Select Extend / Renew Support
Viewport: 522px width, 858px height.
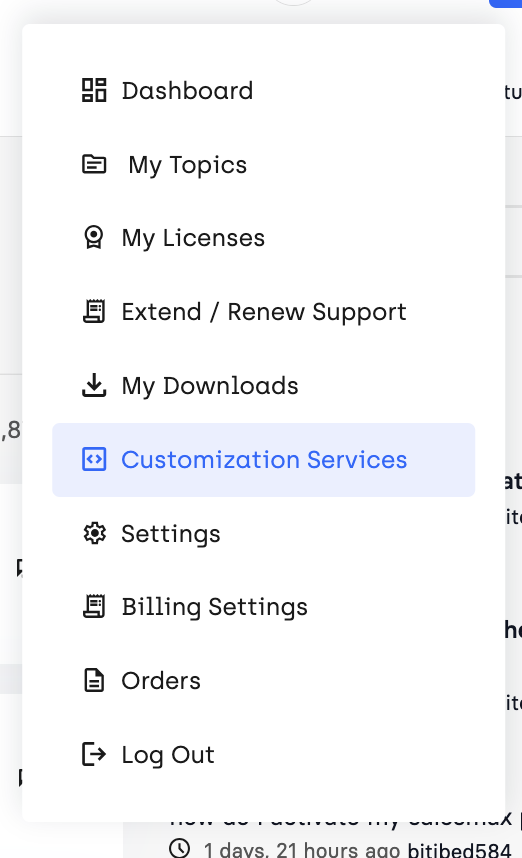point(264,312)
